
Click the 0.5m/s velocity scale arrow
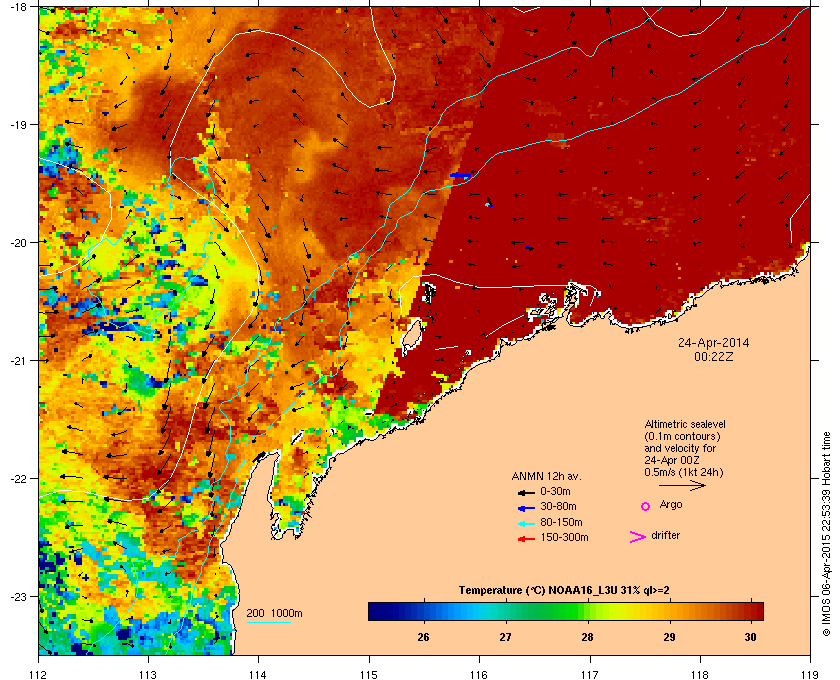point(682,485)
